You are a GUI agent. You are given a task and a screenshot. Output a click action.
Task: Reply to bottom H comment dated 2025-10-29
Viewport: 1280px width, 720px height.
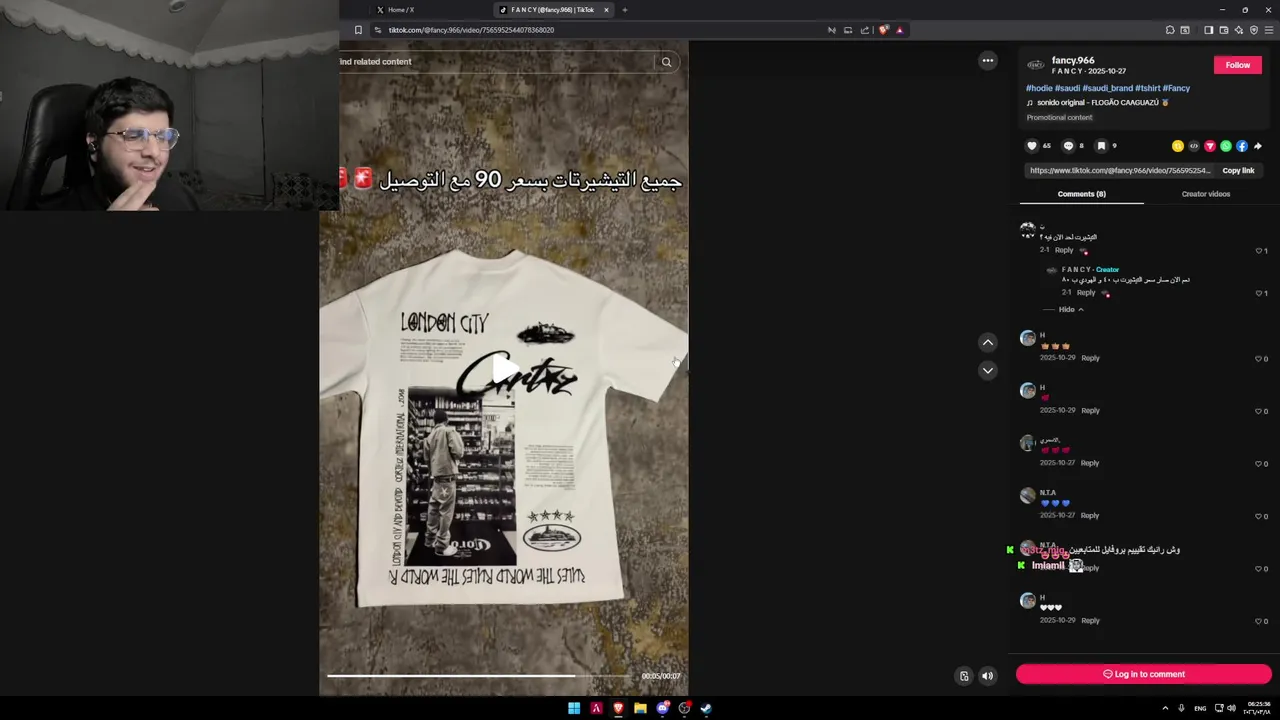[x=1090, y=621]
